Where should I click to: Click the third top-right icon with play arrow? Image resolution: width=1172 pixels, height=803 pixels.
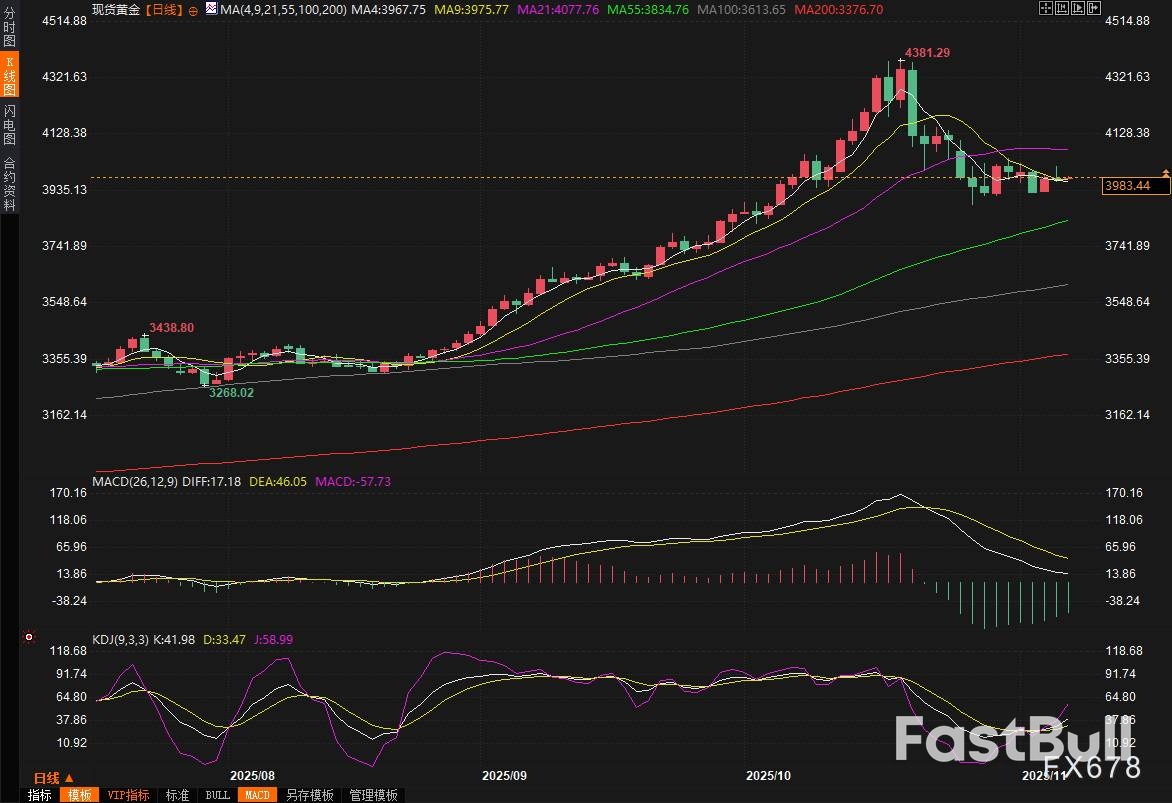click(1076, 8)
